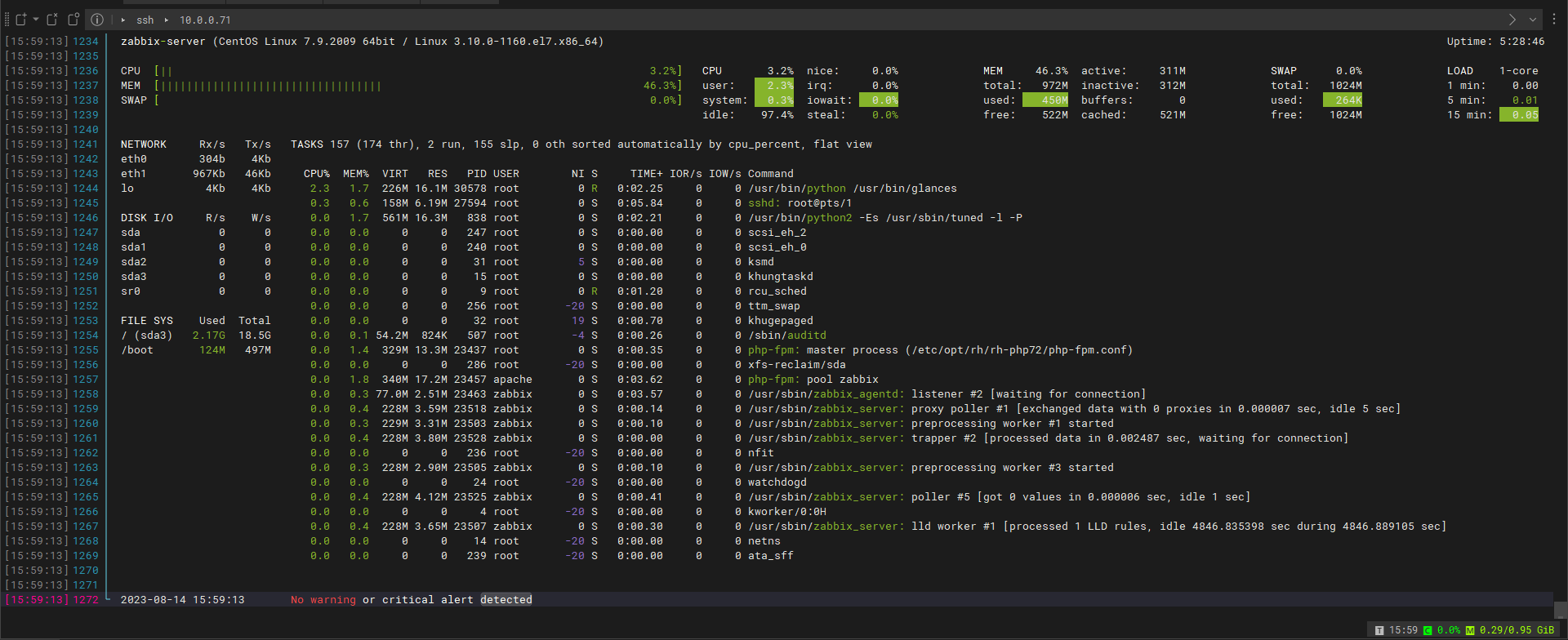Screen dimensions: 1568x640
Task: Click the M memory status icon
Action: 1470,630
